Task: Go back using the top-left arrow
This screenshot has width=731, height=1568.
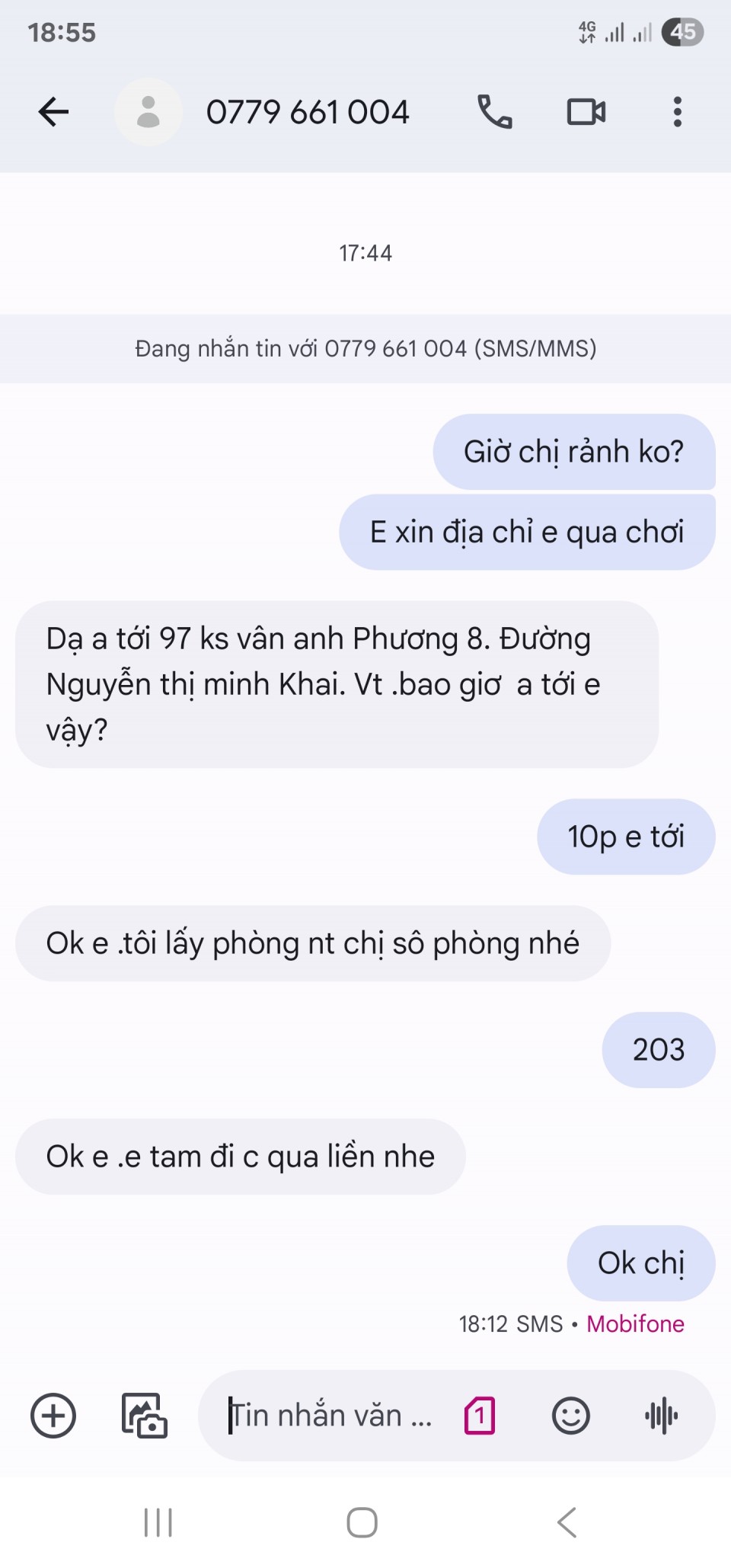Action: tap(53, 112)
